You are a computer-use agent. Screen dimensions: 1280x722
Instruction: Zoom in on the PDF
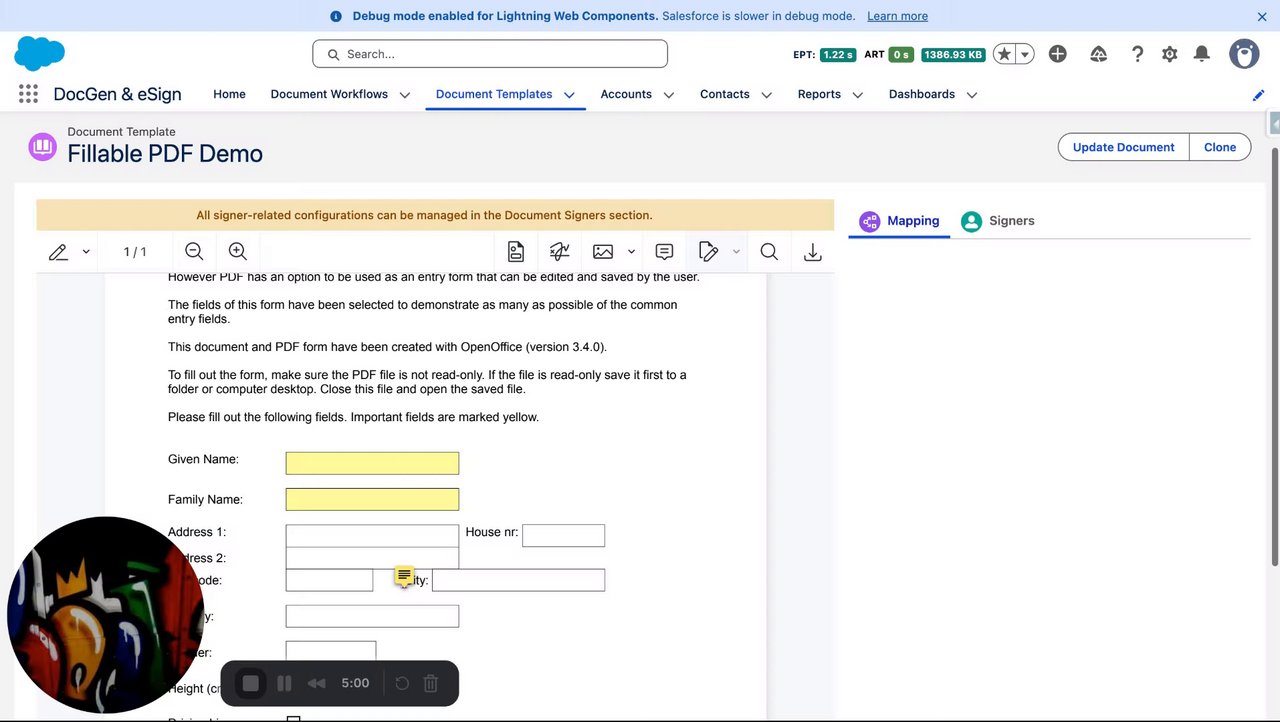coord(237,252)
